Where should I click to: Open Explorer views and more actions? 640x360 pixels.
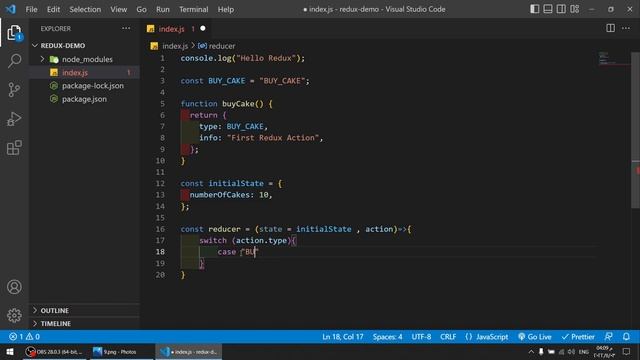126,28
